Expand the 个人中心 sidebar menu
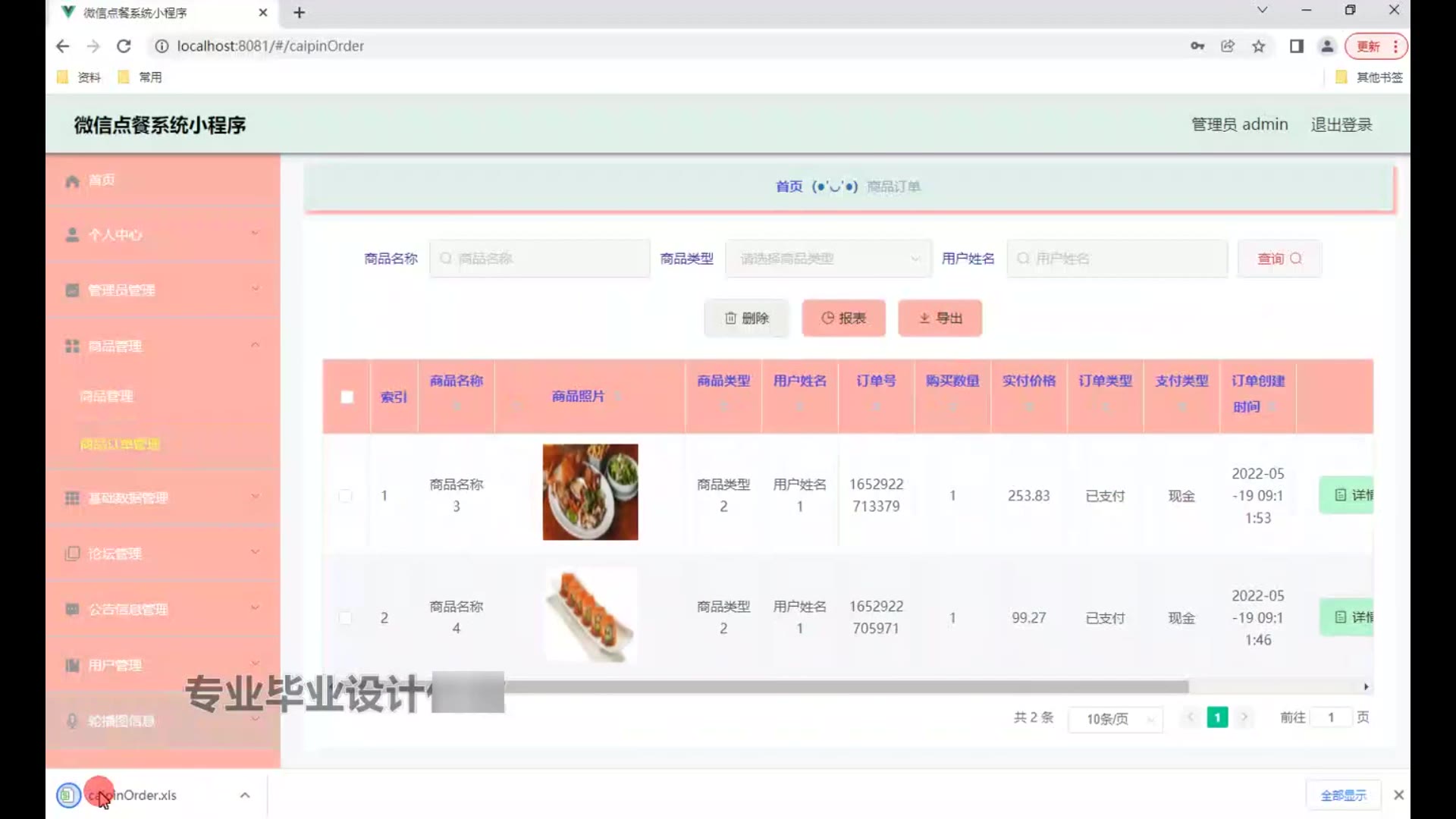The height and width of the screenshot is (819, 1456). tap(163, 234)
